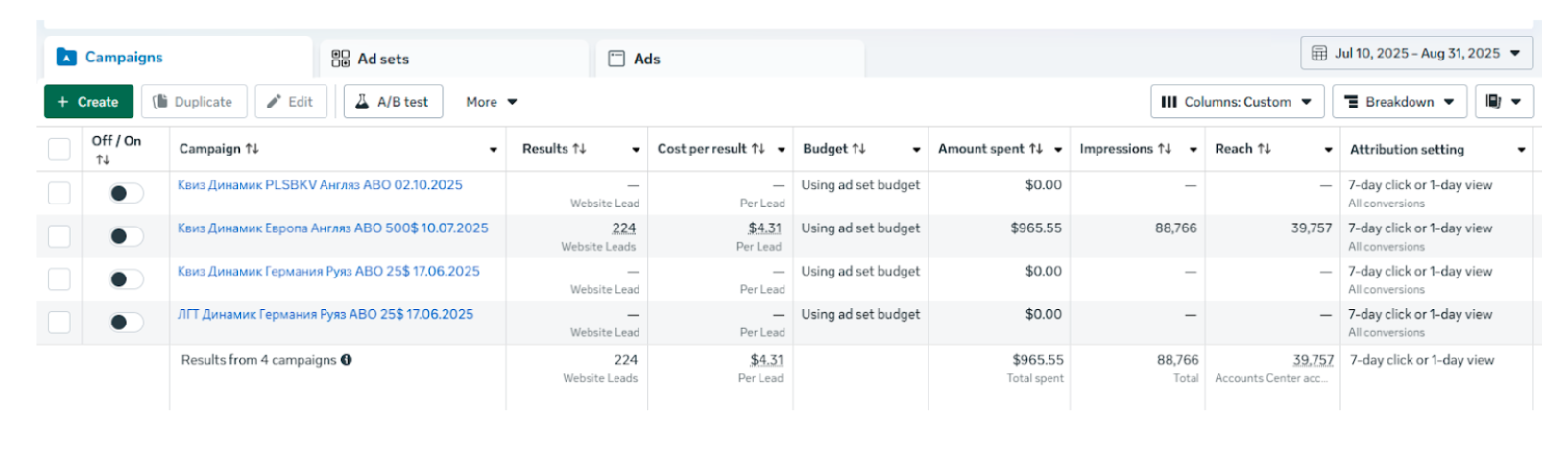This screenshot has width=1568, height=457.
Task: Open the More actions dropdown
Action: pyautogui.click(x=491, y=102)
